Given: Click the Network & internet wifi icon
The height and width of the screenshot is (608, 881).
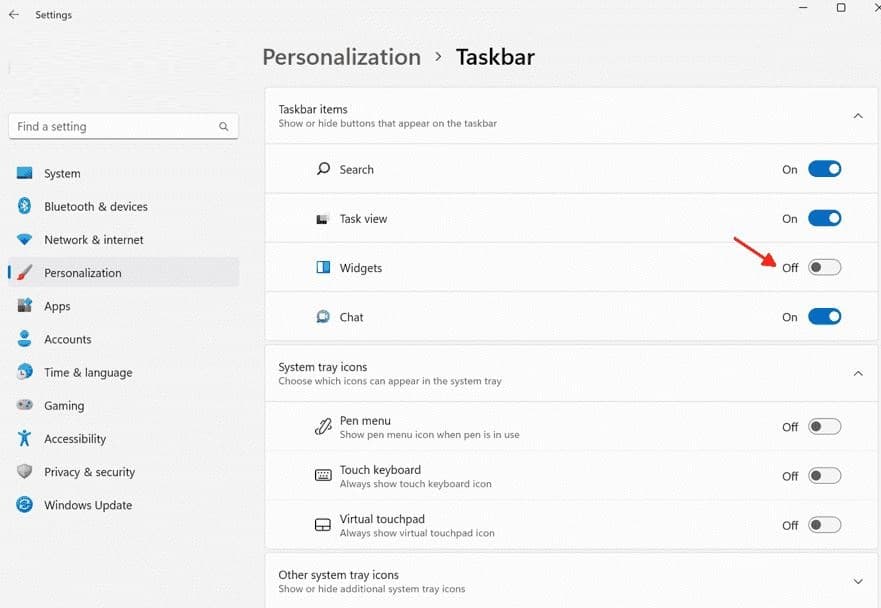Looking at the screenshot, I should pos(25,240).
